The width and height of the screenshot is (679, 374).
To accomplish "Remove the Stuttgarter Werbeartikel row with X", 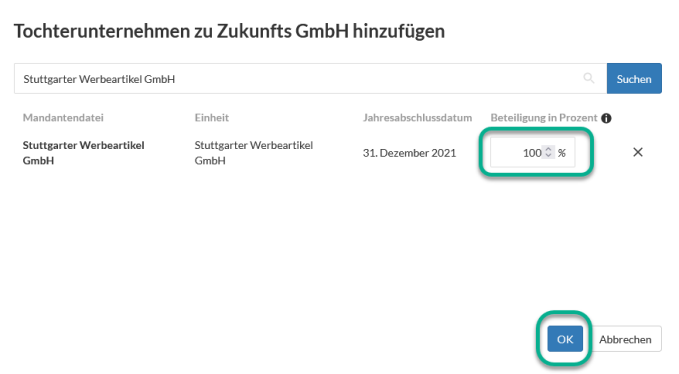I will click(x=638, y=152).
